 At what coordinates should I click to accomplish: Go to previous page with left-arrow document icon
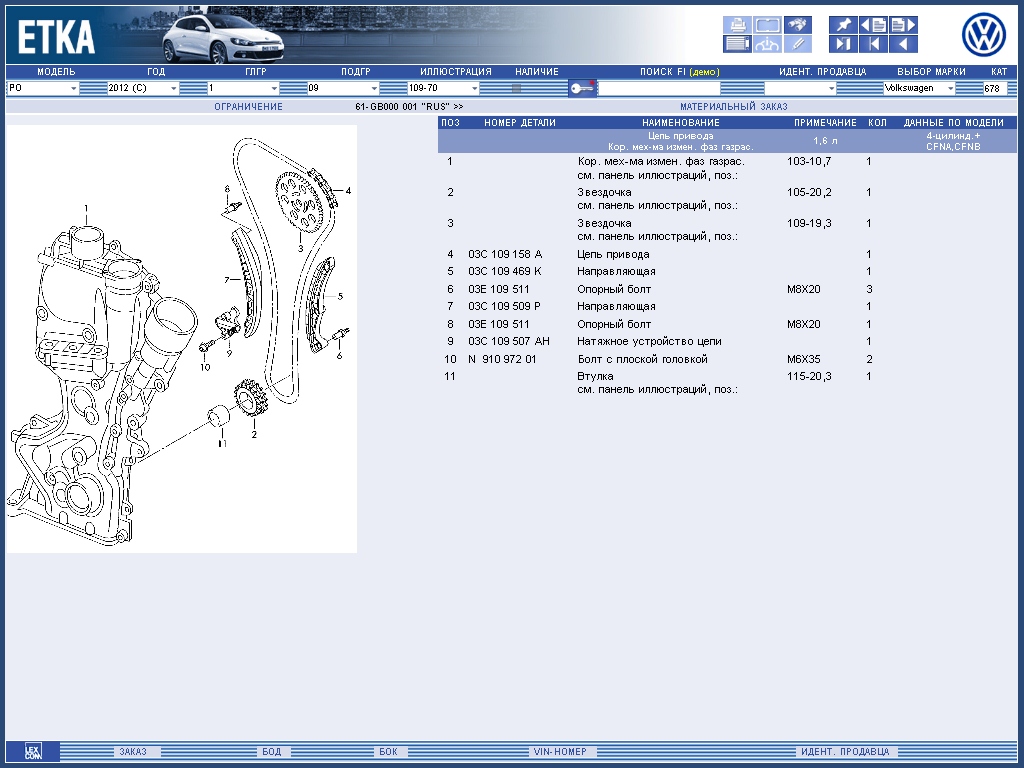[873, 25]
